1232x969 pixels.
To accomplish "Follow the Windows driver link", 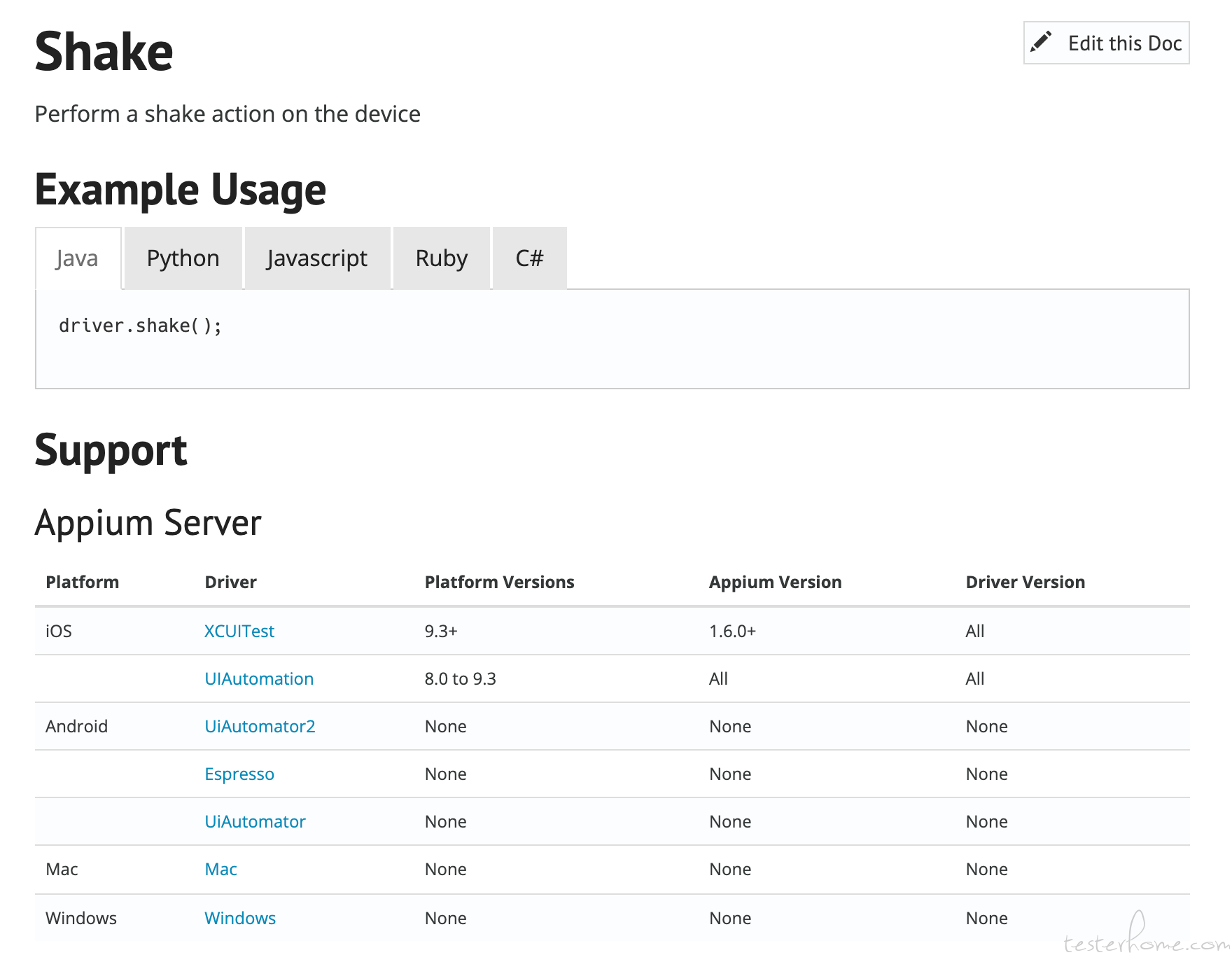I will 240,918.
